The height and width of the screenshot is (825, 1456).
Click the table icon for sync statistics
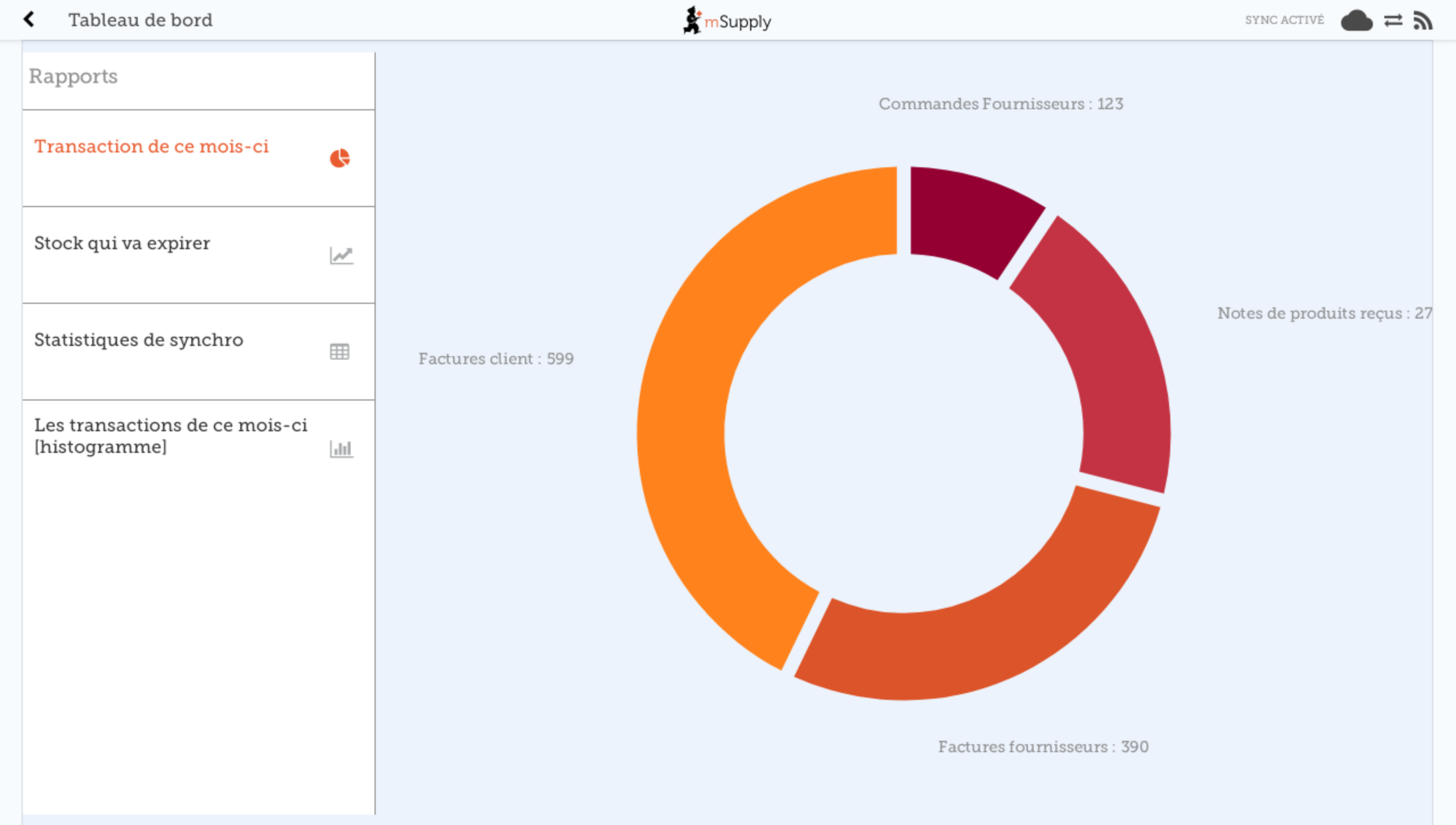pos(340,352)
